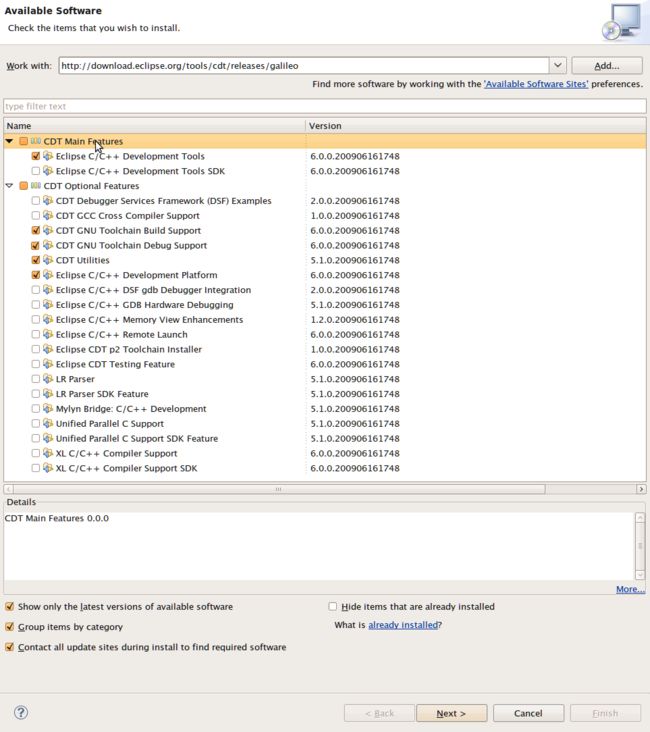Click feature icon of Eclipse CDT Testing Feature
This screenshot has height=732, width=650.
(48, 364)
